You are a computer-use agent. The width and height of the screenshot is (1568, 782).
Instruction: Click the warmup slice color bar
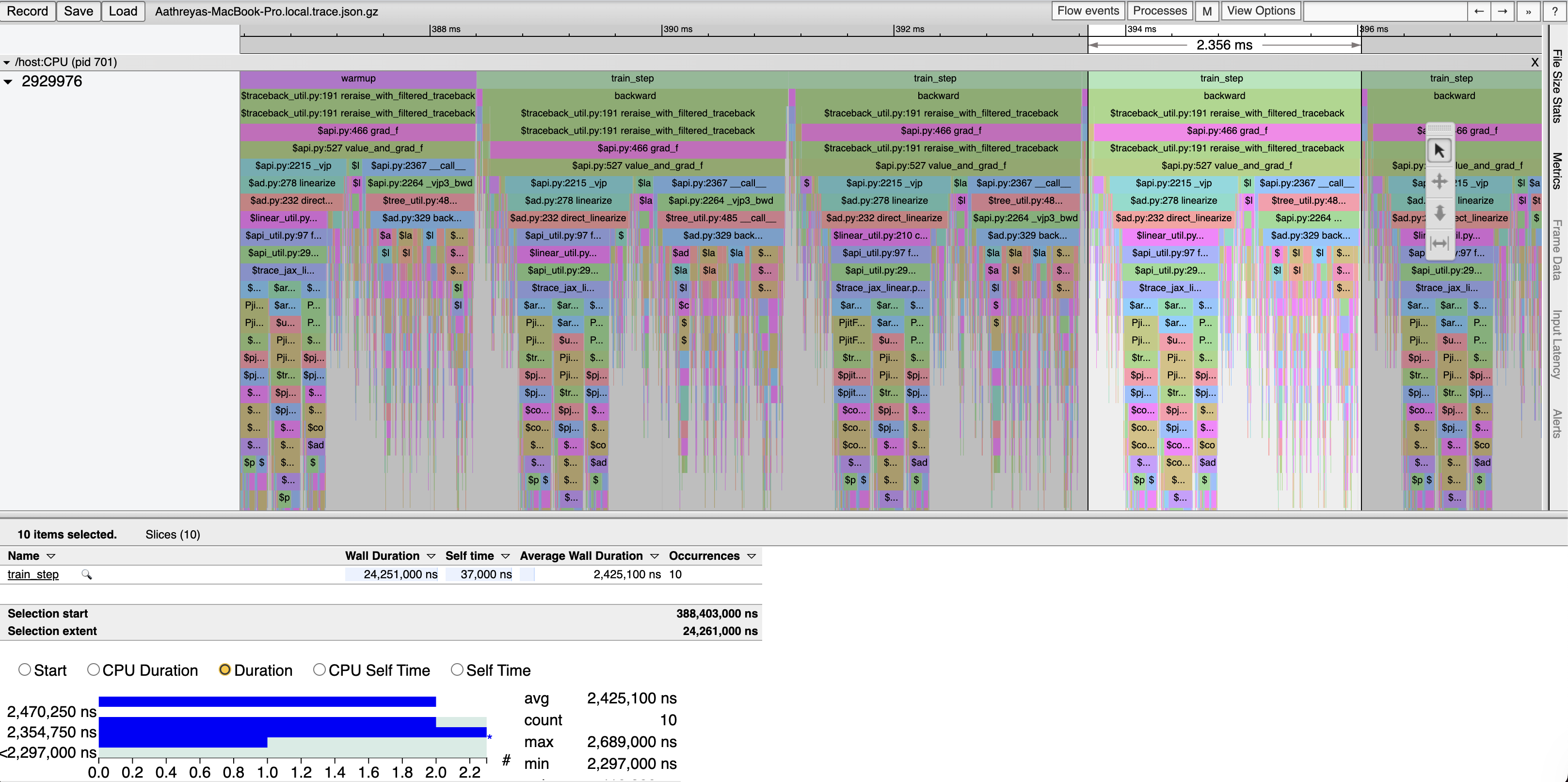tap(358, 79)
